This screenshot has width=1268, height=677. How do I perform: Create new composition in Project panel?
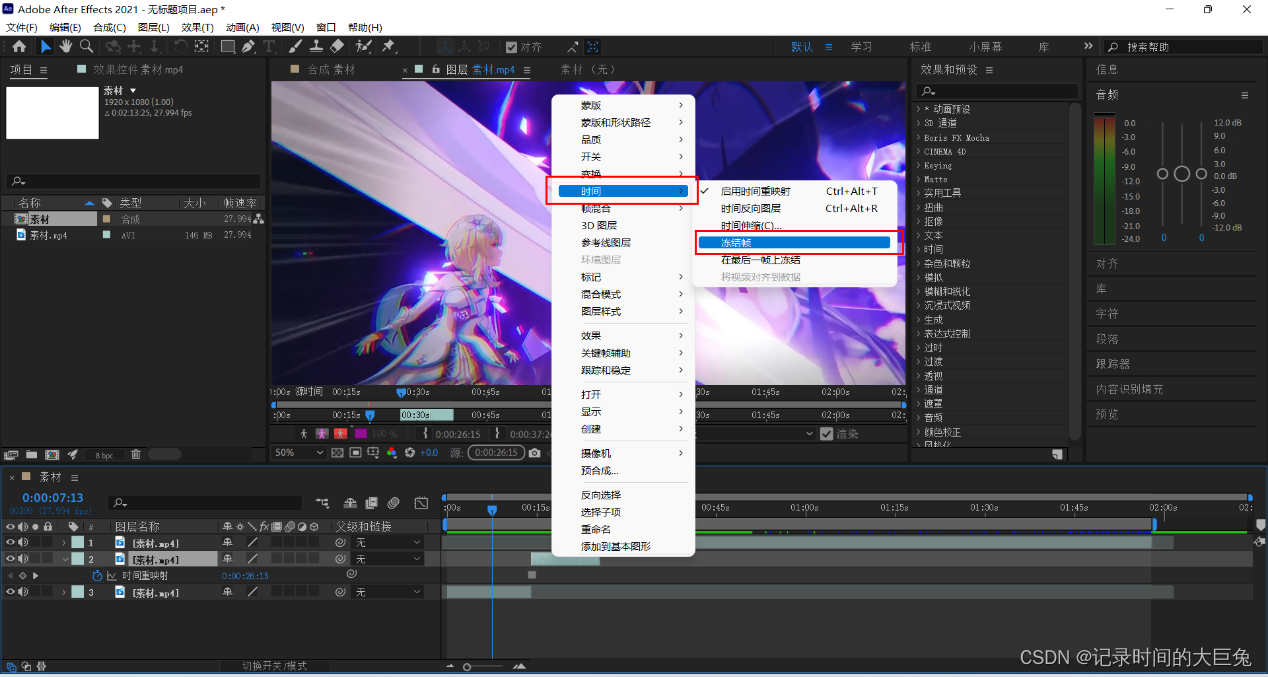point(52,454)
